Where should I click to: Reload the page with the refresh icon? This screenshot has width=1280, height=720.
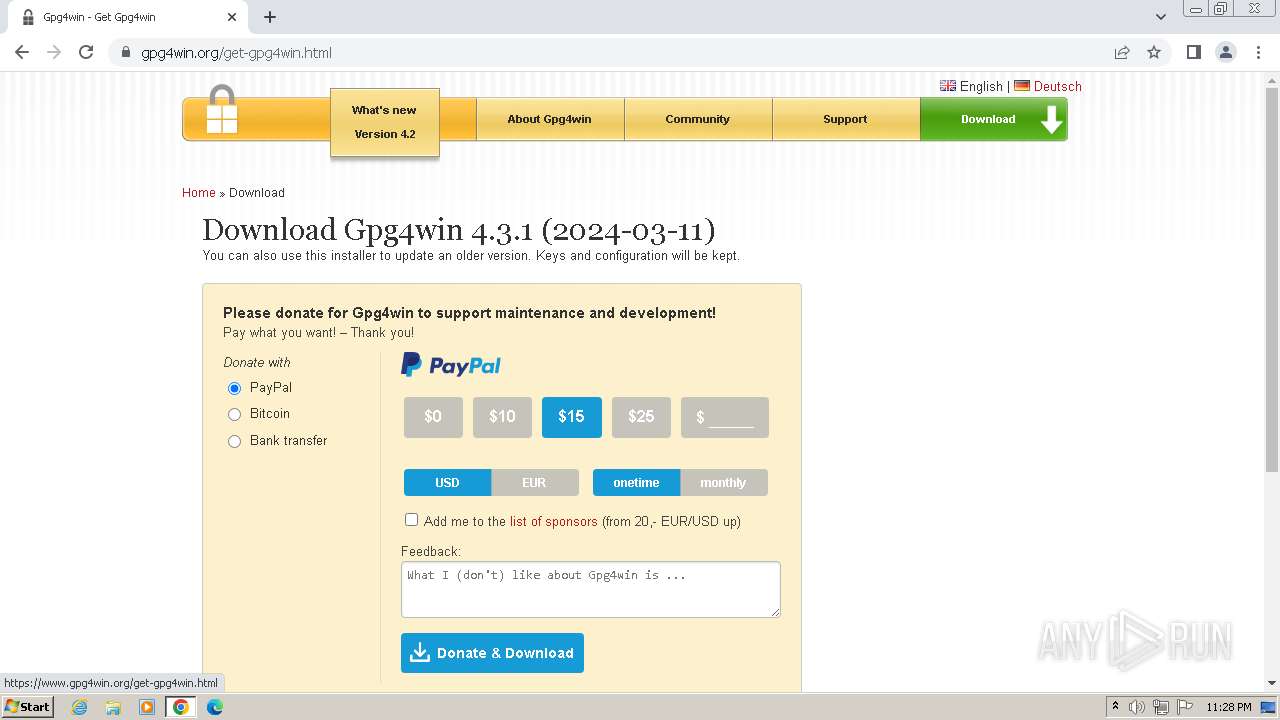coord(86,53)
